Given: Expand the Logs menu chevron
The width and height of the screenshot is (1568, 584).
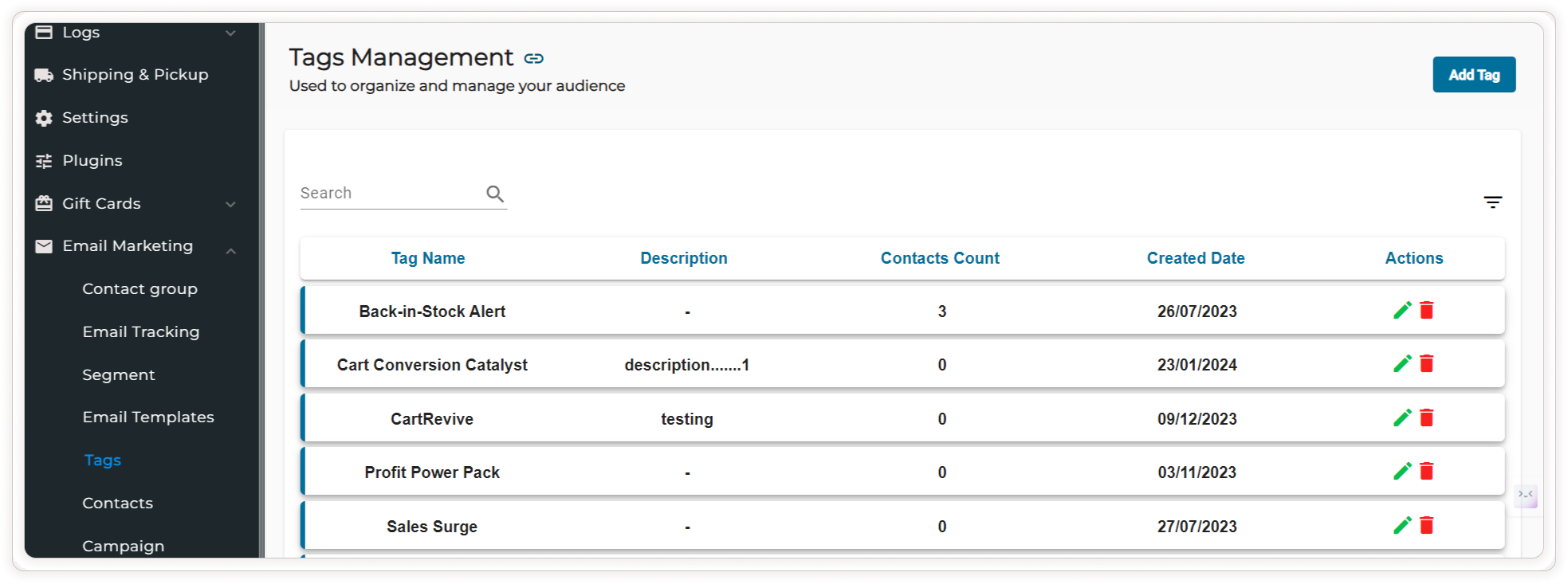Looking at the screenshot, I should coord(230,33).
